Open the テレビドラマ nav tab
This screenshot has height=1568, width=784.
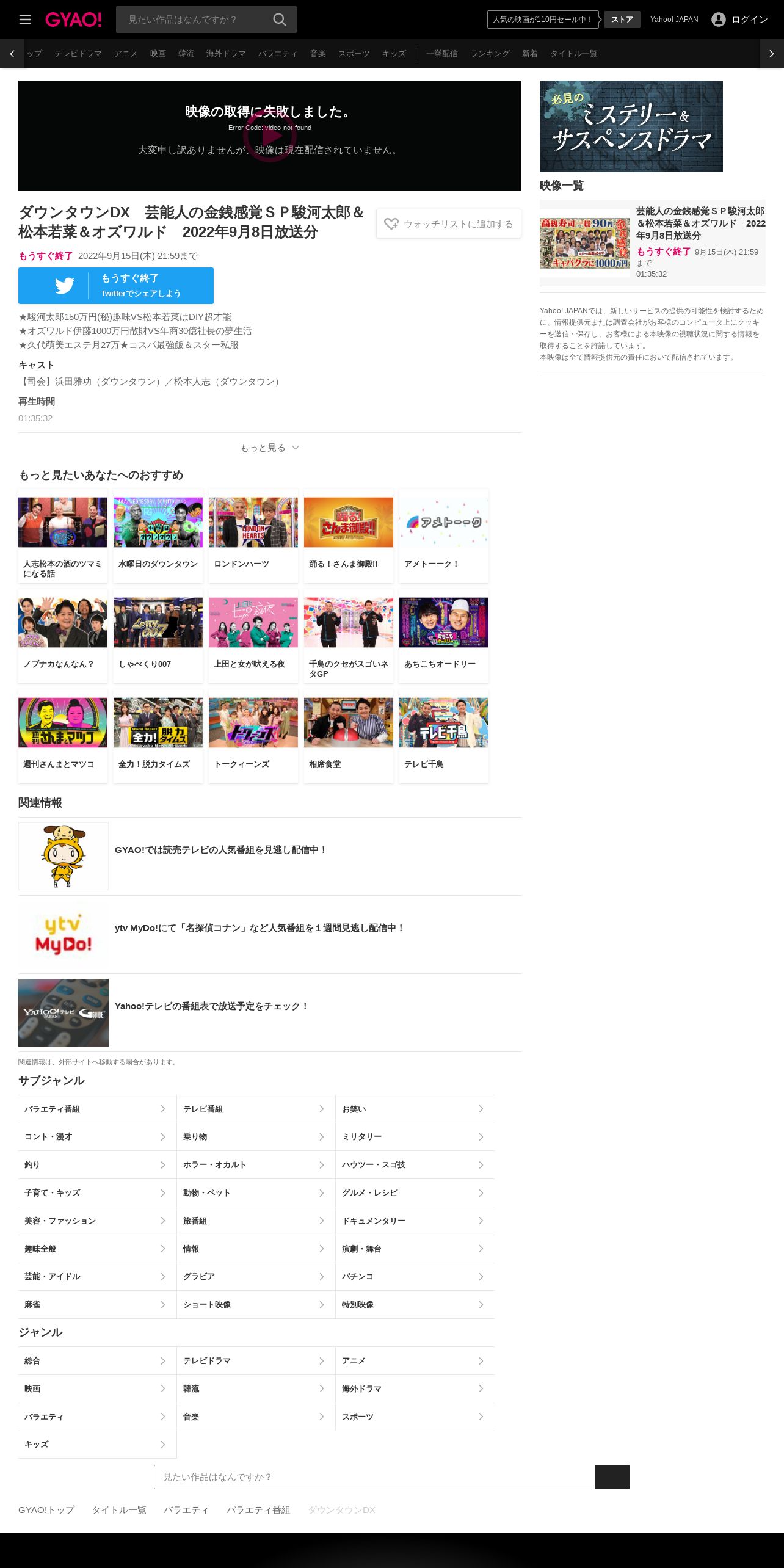78,54
